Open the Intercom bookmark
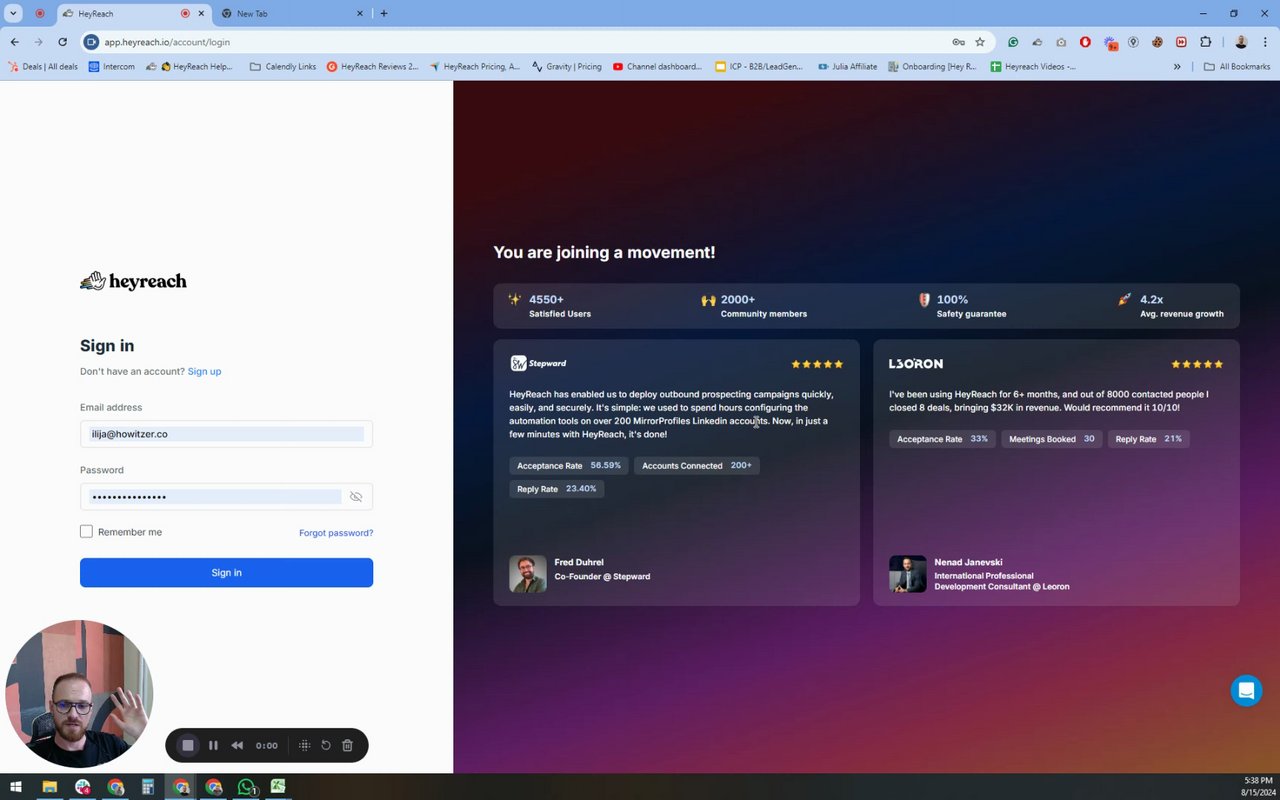 (111, 67)
